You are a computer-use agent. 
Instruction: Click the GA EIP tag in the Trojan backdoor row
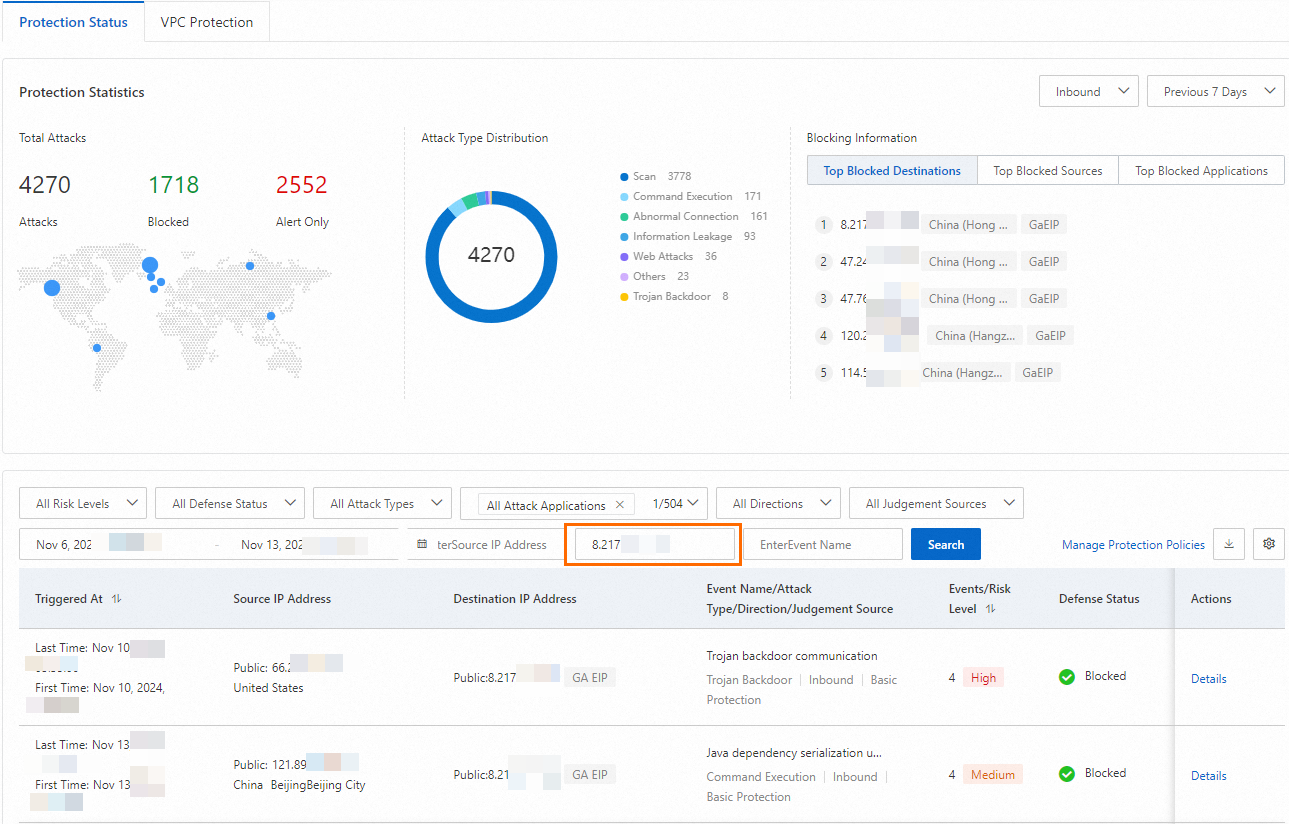[589, 677]
